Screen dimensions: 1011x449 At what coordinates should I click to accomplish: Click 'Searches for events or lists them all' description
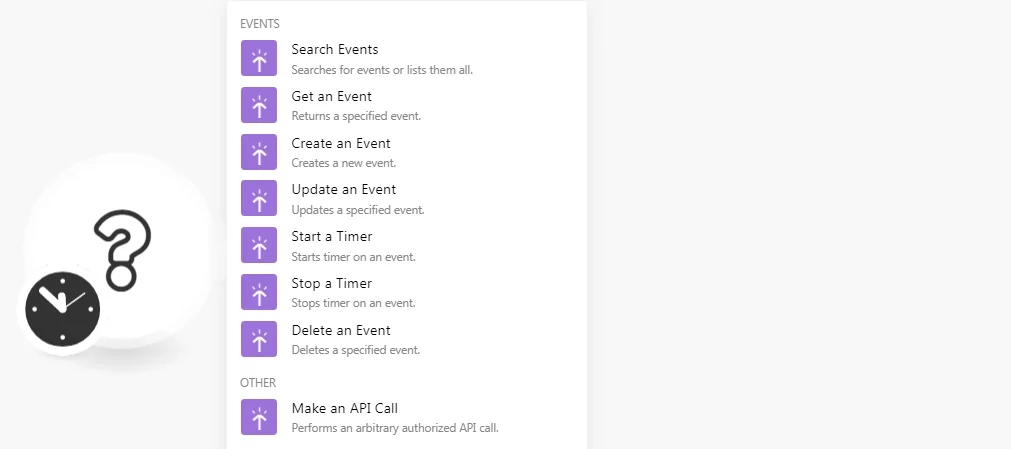pyautogui.click(x=382, y=70)
